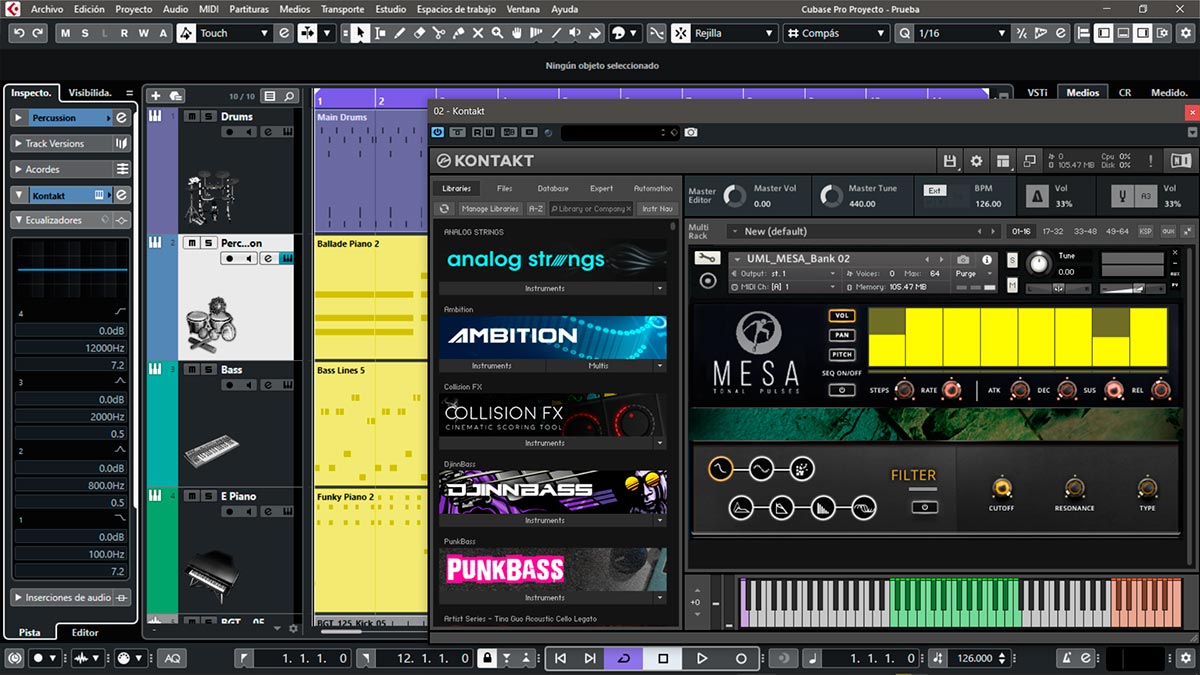
Task: Adjust the MESA Resonance knob
Action: [1074, 489]
